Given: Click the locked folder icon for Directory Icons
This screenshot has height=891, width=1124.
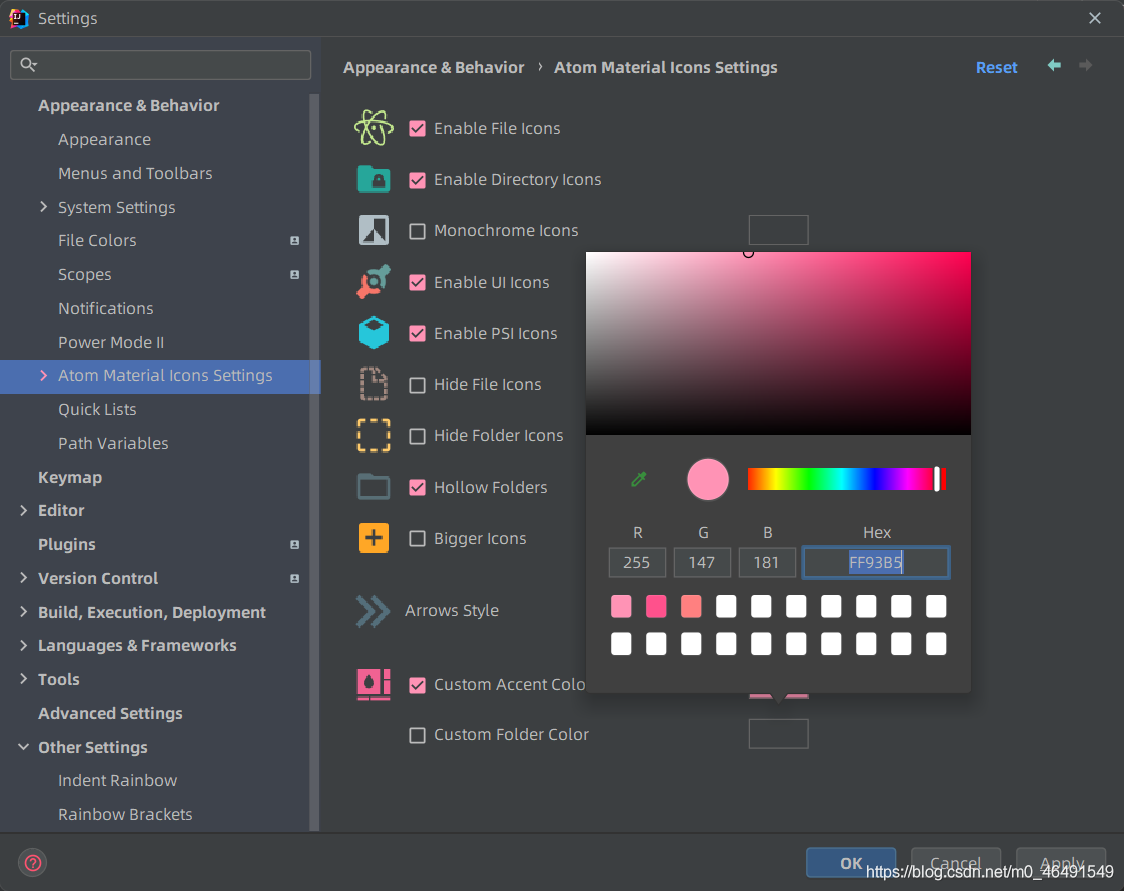Looking at the screenshot, I should pyautogui.click(x=373, y=178).
